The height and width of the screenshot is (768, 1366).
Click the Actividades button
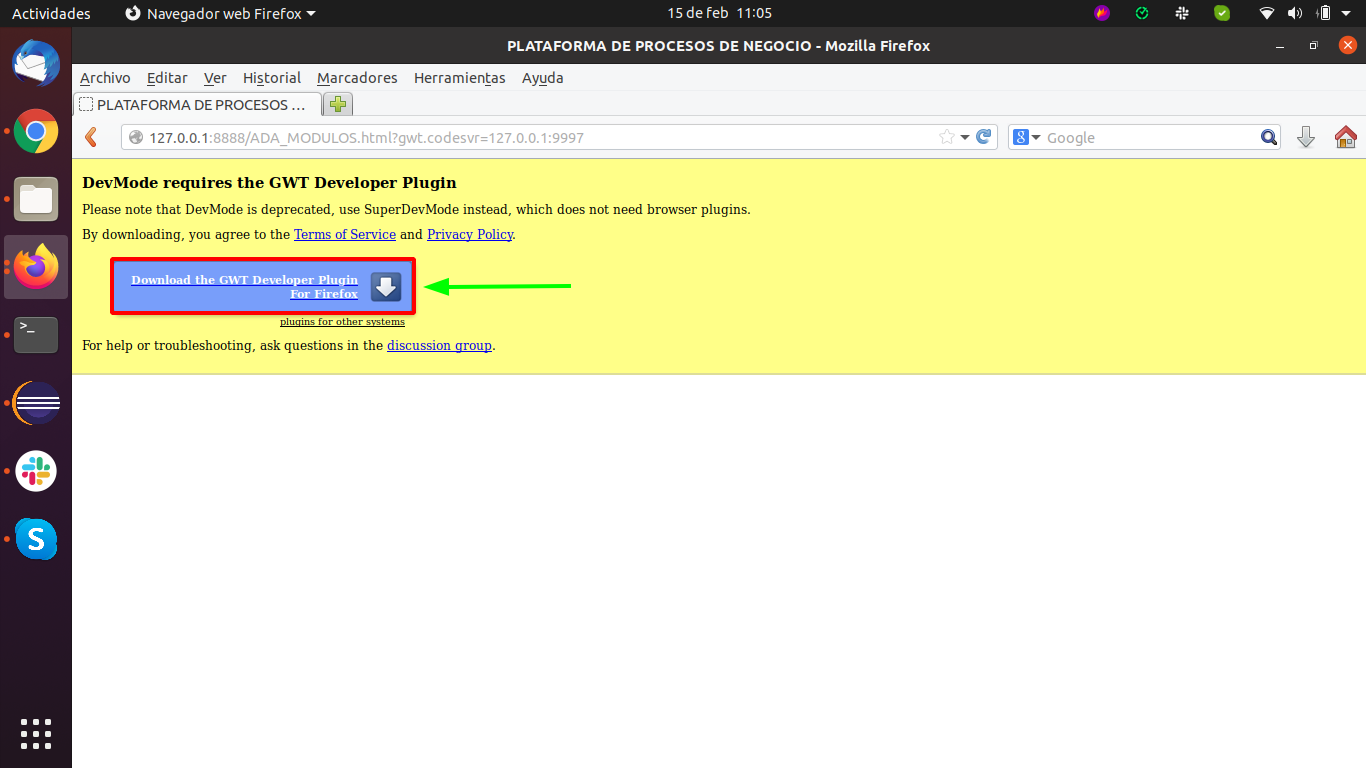pyautogui.click(x=51, y=13)
